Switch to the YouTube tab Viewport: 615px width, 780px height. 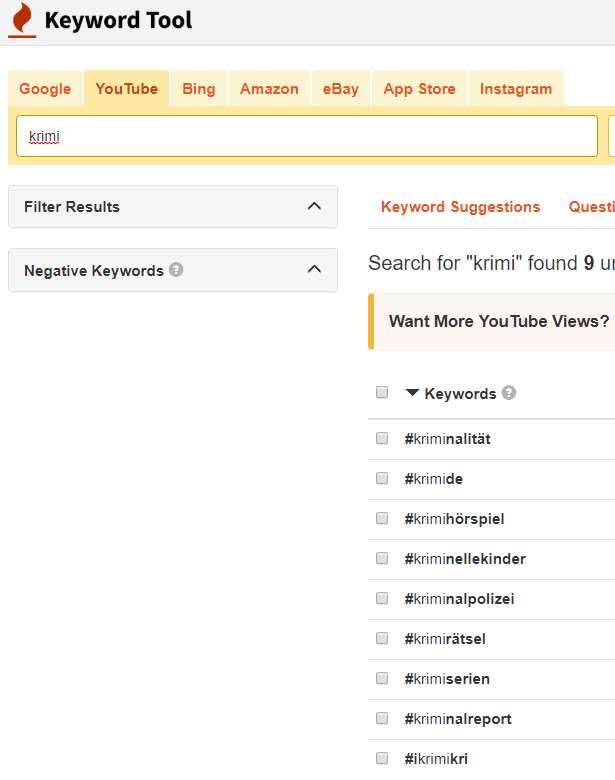(126, 89)
